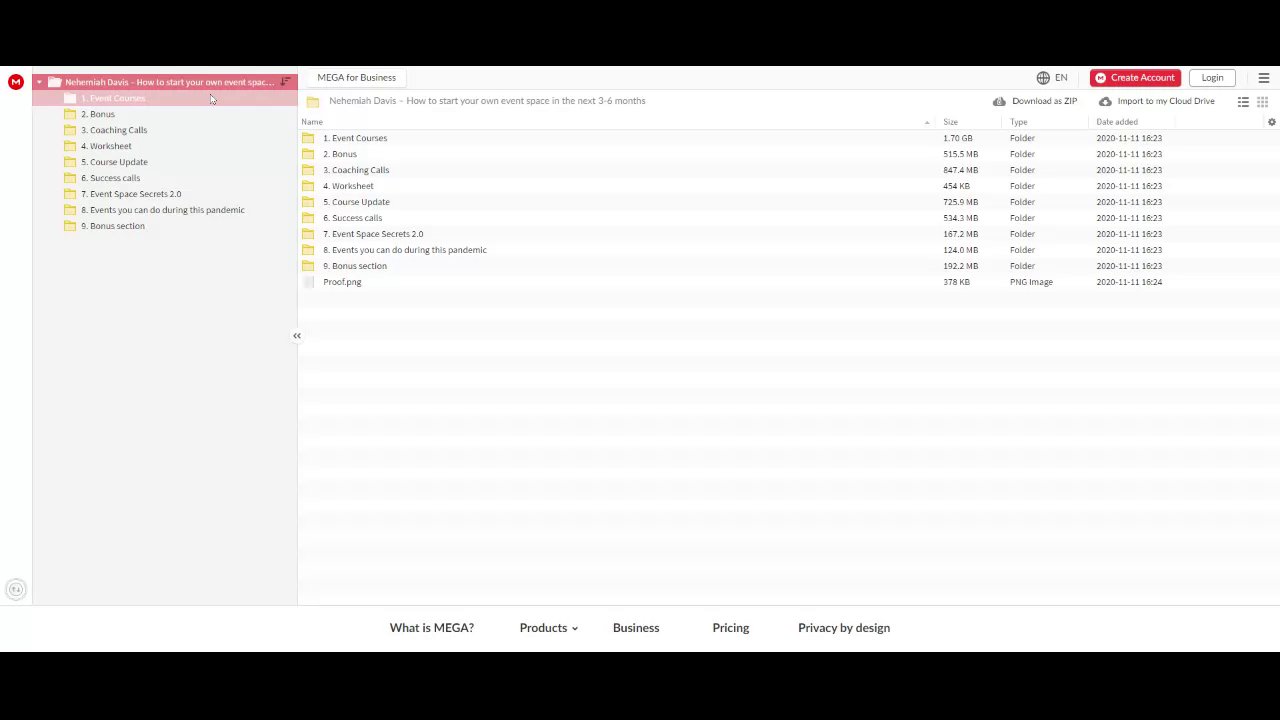Click the Proof.png file icon
The height and width of the screenshot is (720, 1280).
[x=308, y=282]
